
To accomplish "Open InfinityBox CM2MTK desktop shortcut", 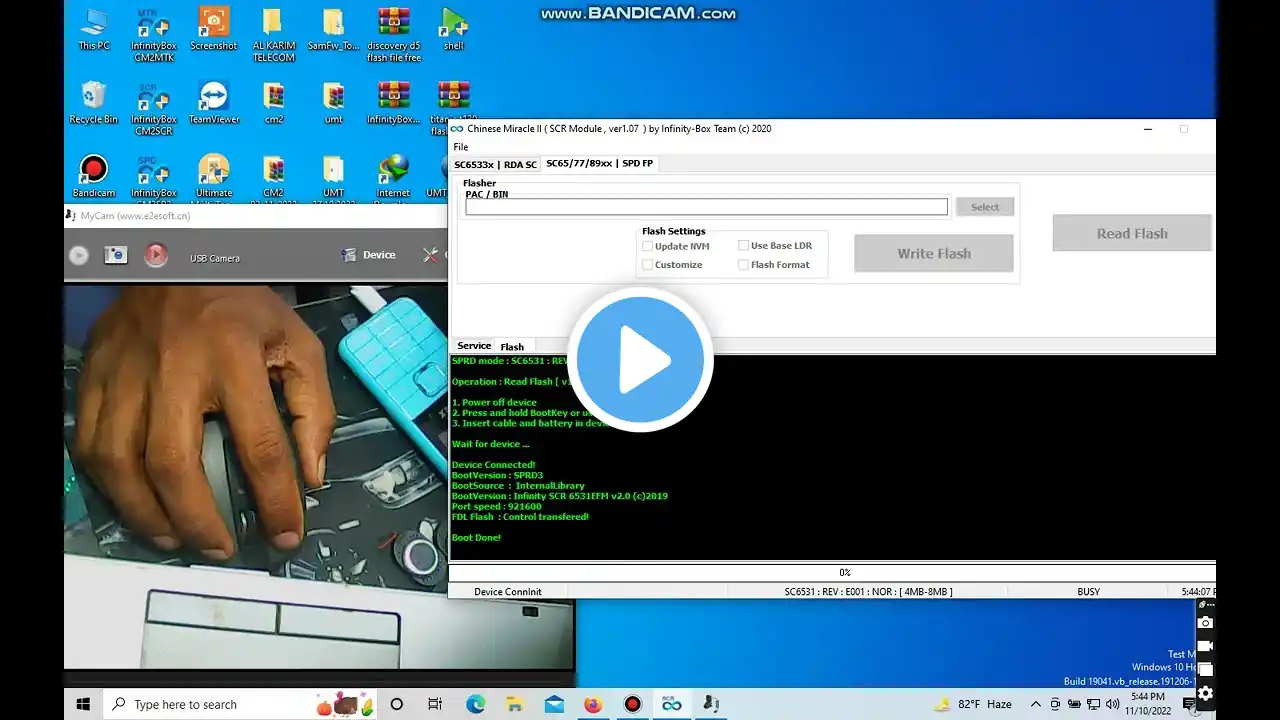I will coord(154,35).
